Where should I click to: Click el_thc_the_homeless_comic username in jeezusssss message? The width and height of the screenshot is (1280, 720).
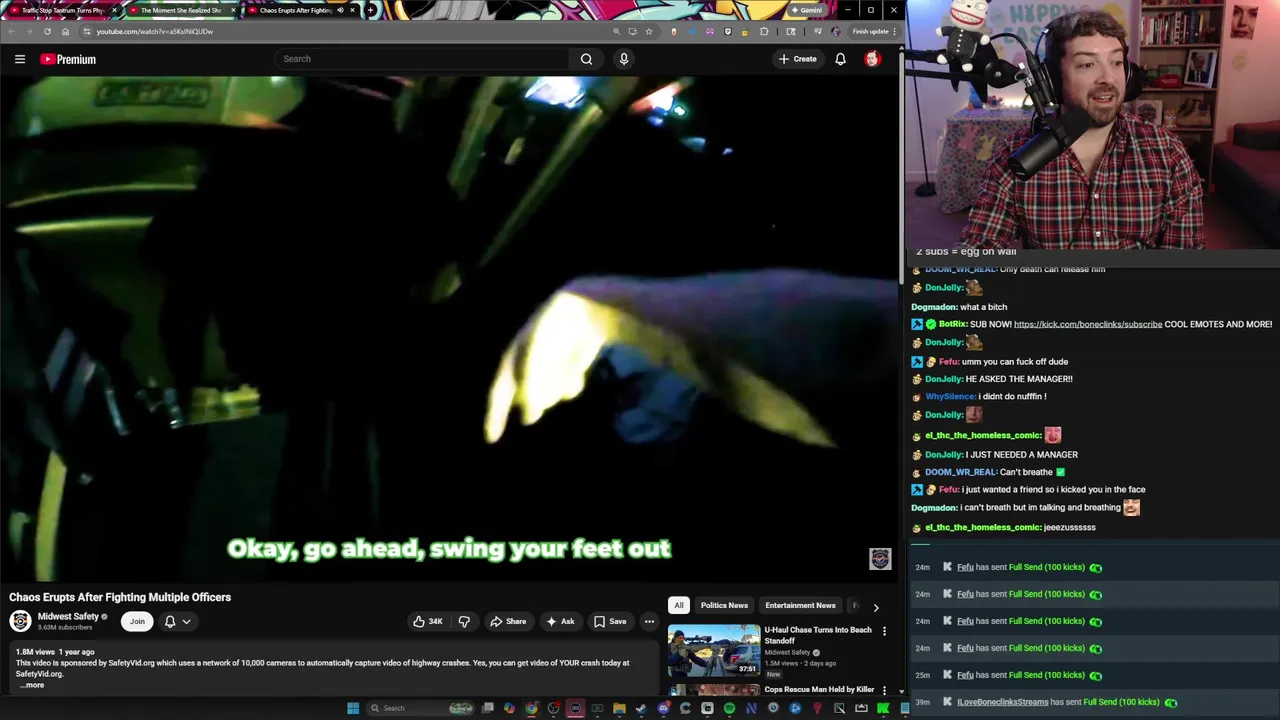pyautogui.click(x=983, y=527)
